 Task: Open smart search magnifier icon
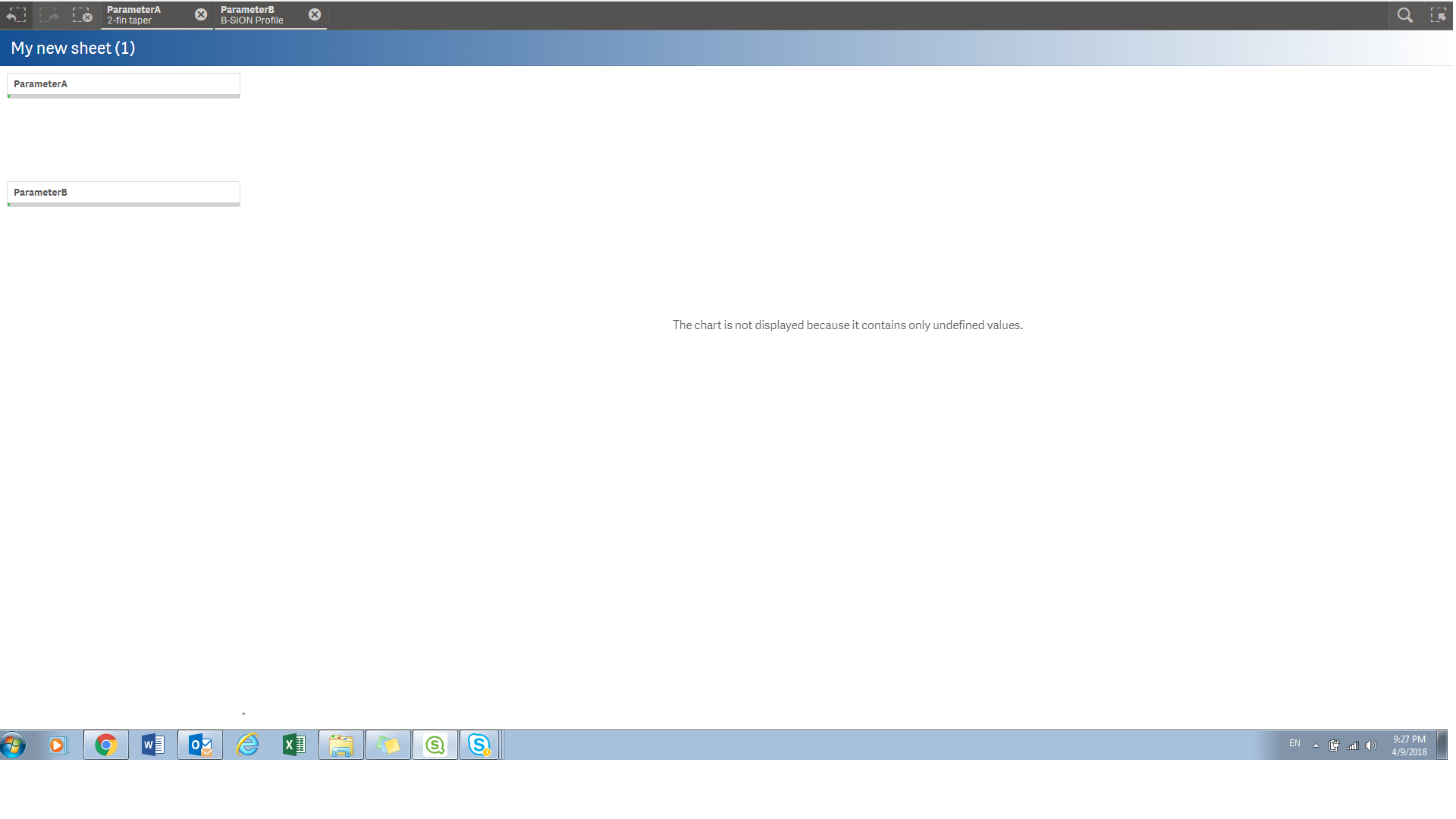1404,14
